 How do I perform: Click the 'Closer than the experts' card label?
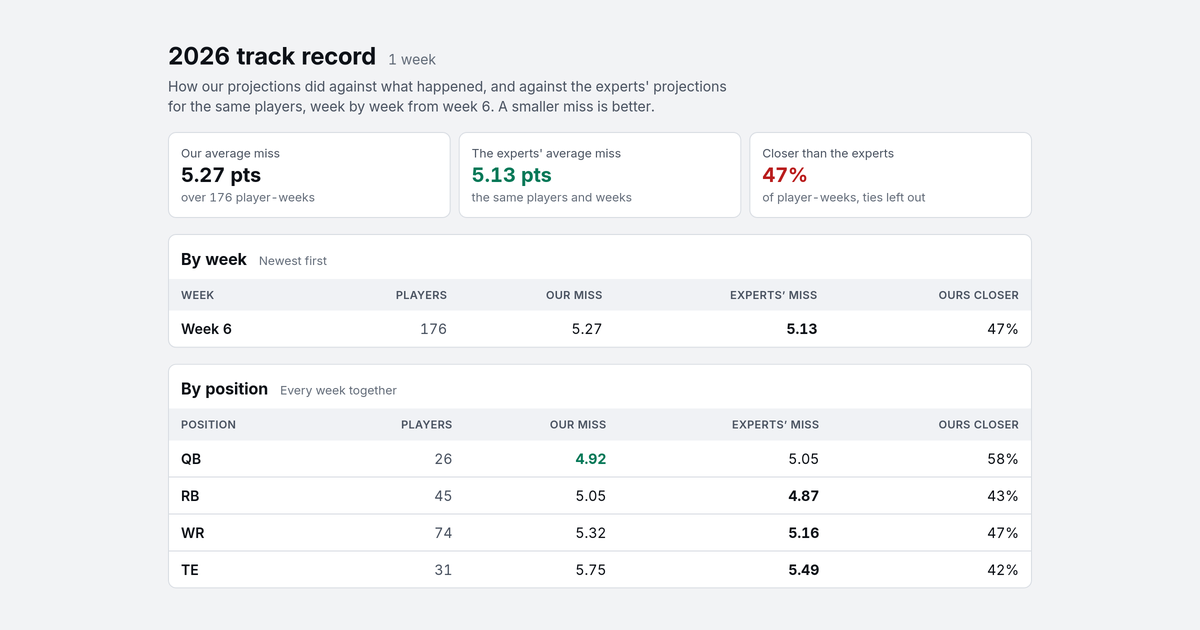click(x=828, y=154)
